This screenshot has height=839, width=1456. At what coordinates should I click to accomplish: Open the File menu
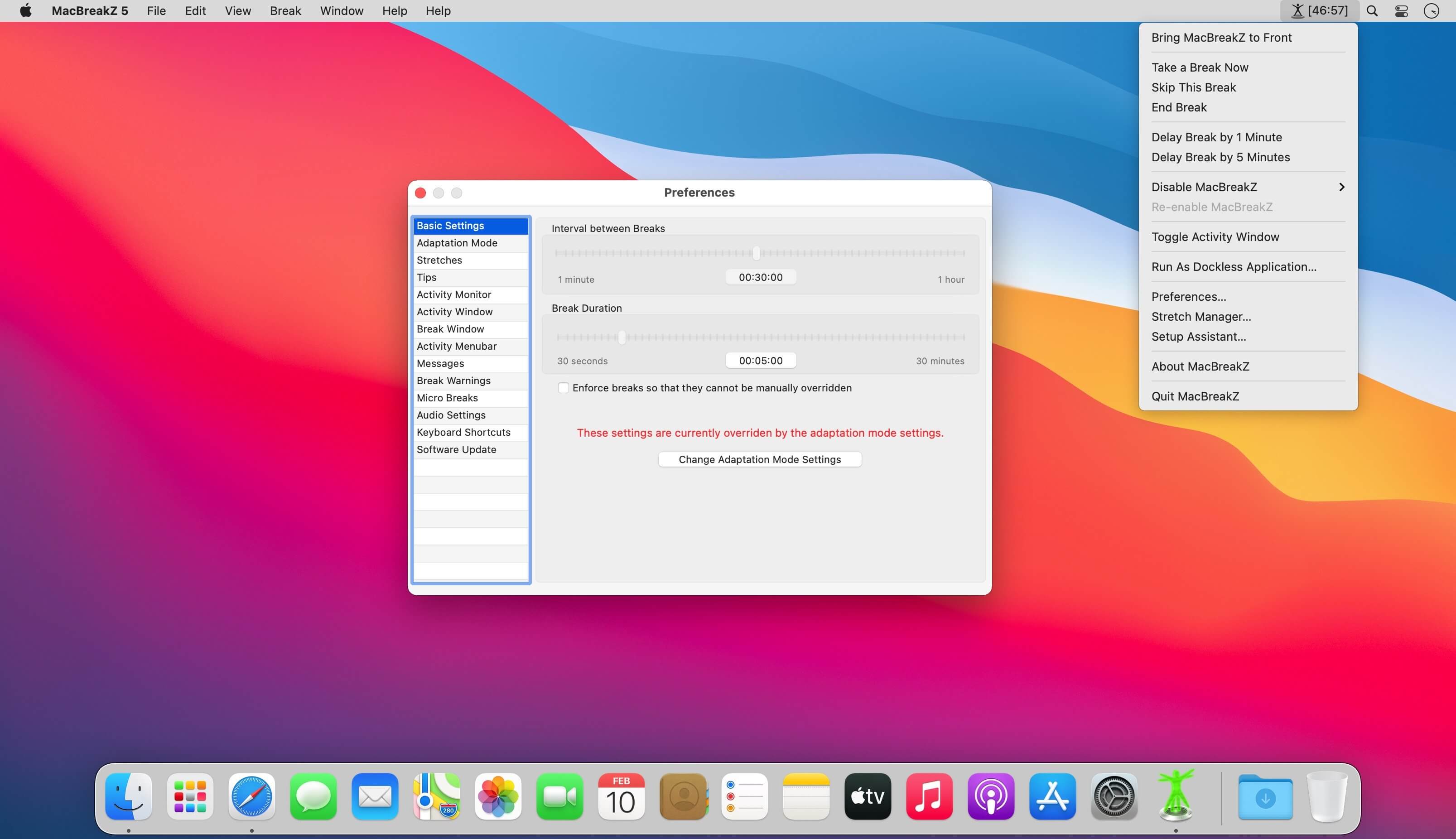click(x=156, y=11)
